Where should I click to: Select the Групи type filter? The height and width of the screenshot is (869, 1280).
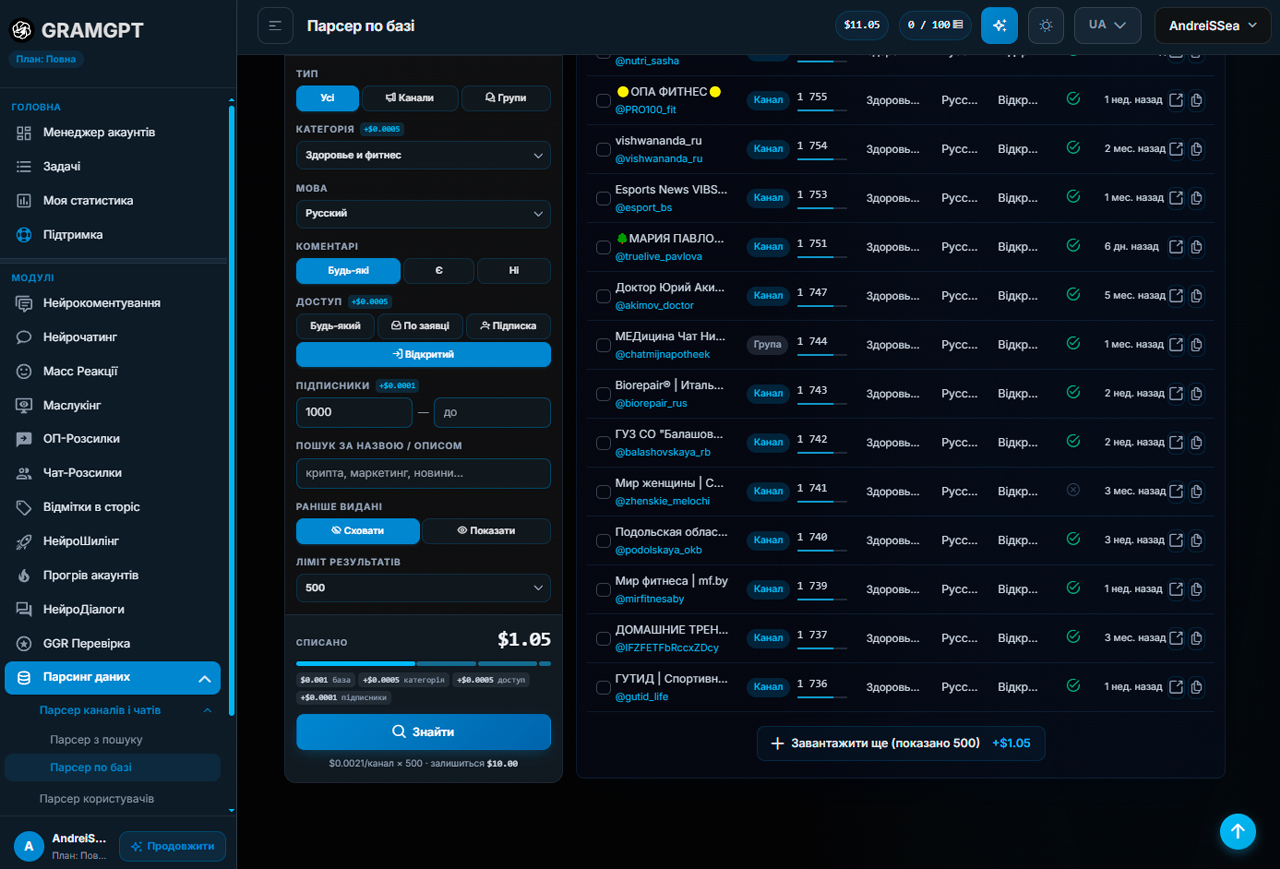tap(506, 98)
